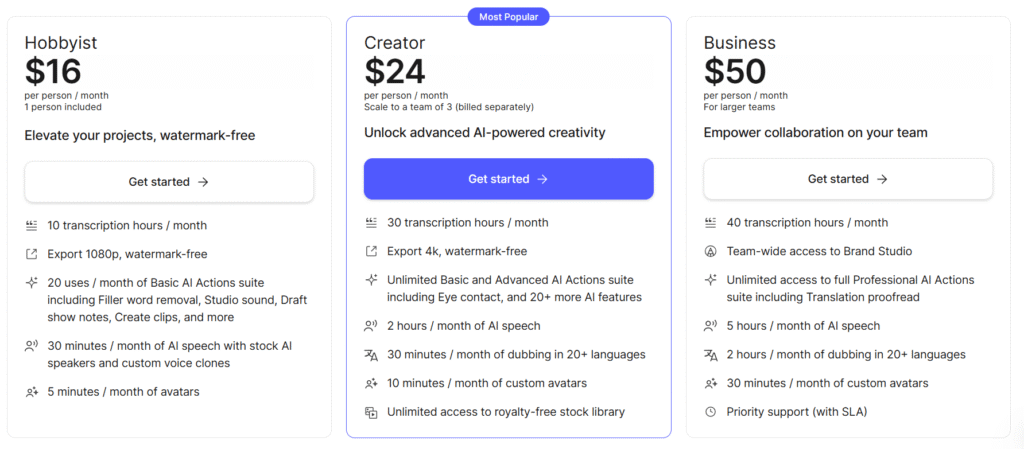The height and width of the screenshot is (449, 1024).
Task: Click the translate icon beside 2 hours of dubbing
Action: (711, 355)
